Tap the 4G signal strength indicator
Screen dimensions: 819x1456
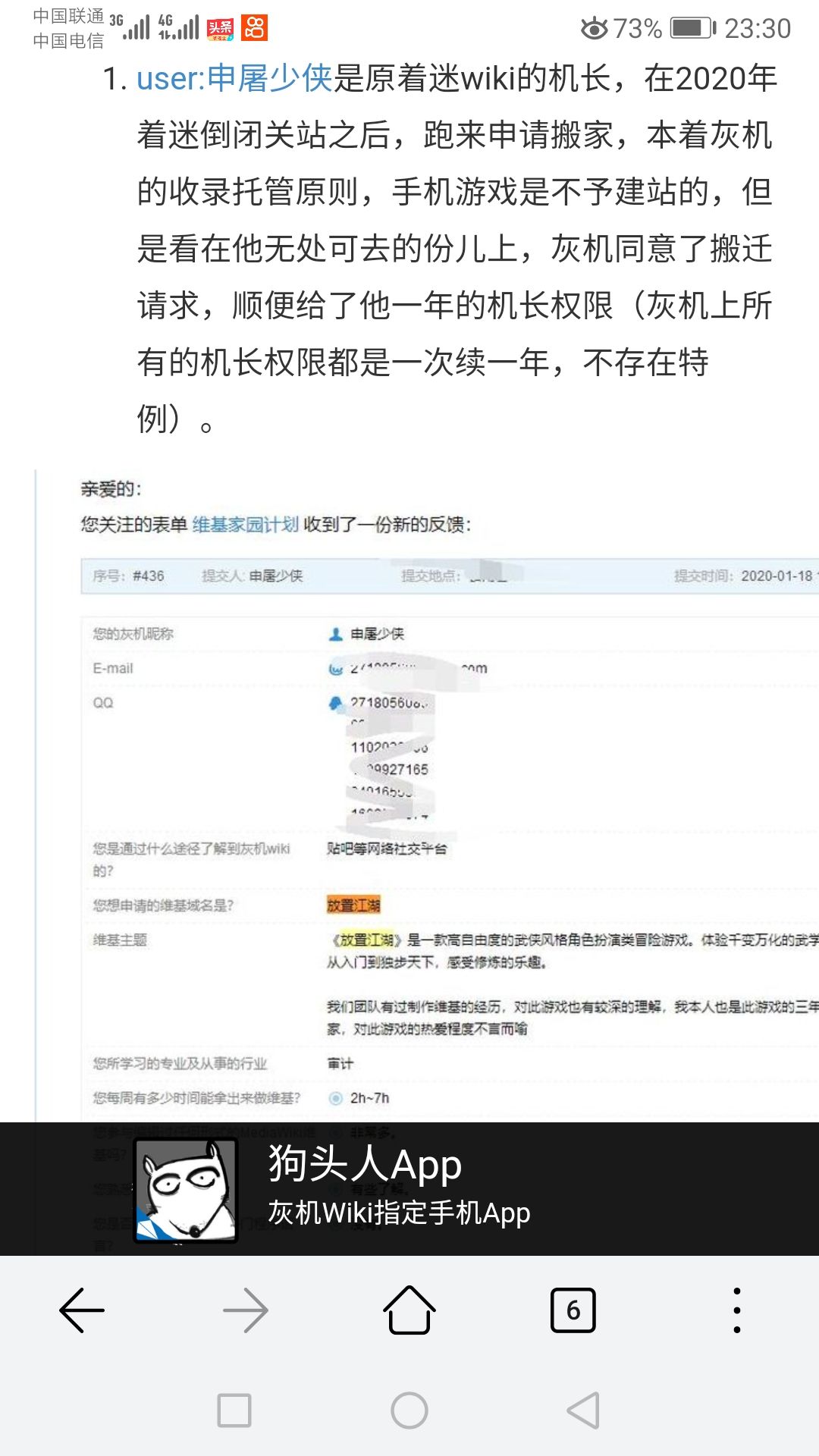178,27
